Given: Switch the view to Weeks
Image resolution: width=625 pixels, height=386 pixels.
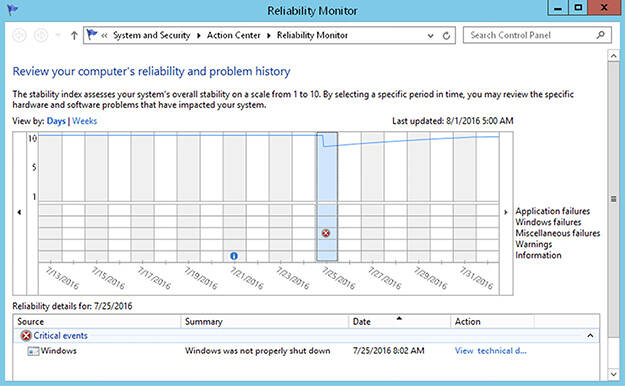Looking at the screenshot, I should pos(85,121).
